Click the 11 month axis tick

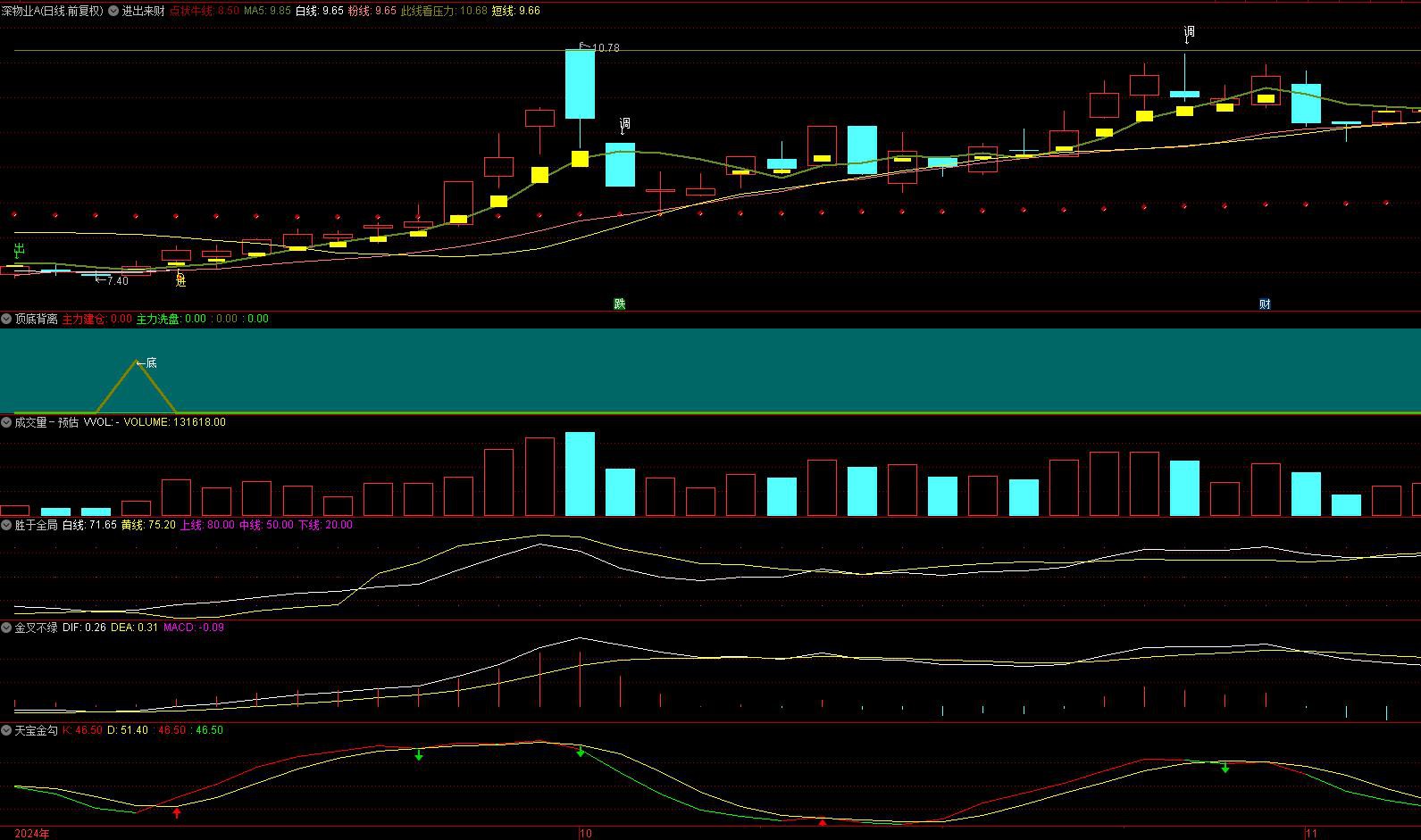[x=1311, y=834]
